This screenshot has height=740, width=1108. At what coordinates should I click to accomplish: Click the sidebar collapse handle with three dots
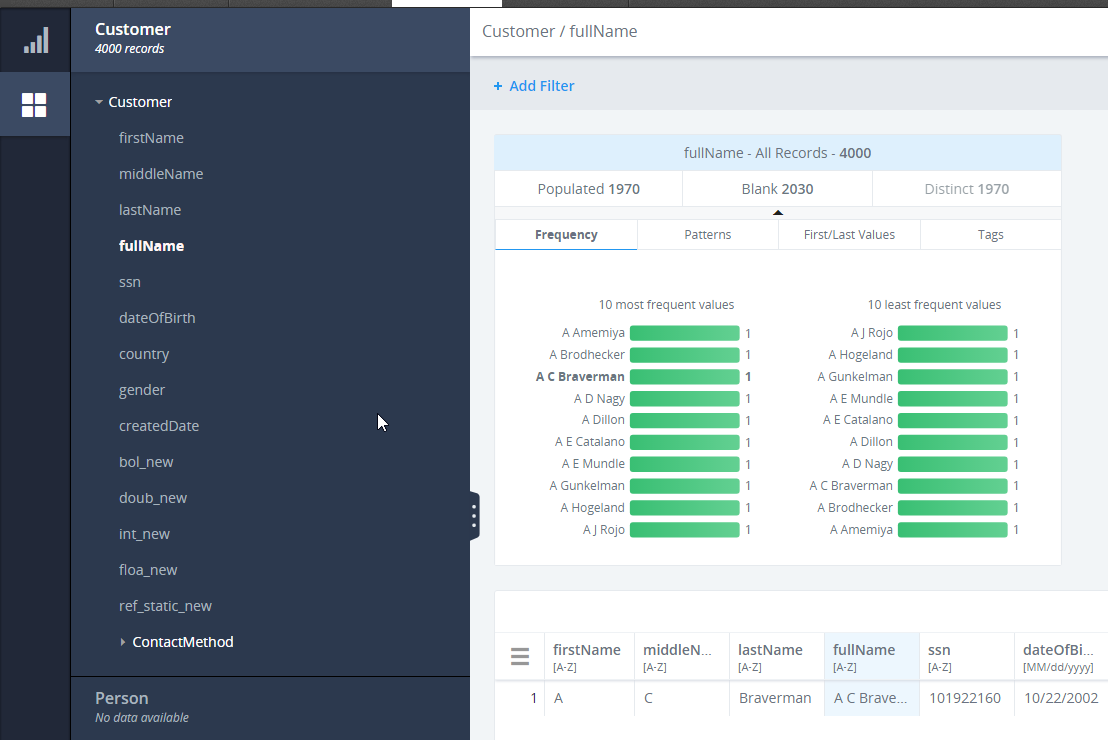coord(474,516)
